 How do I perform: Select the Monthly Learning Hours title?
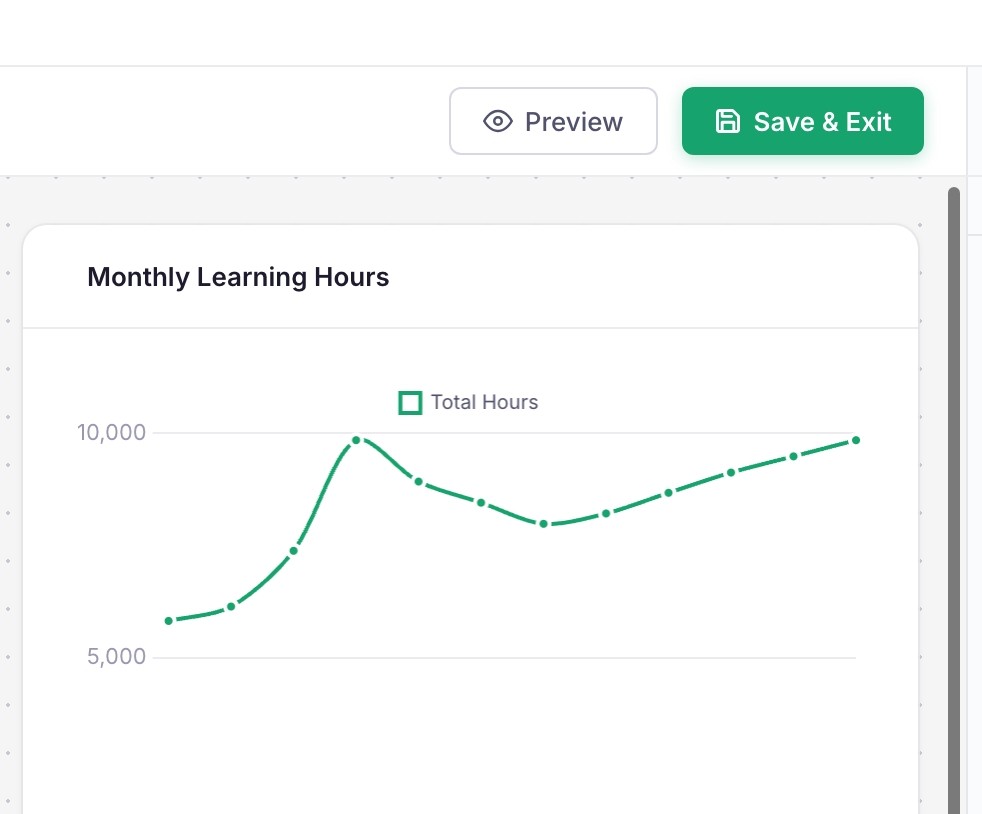click(x=238, y=277)
